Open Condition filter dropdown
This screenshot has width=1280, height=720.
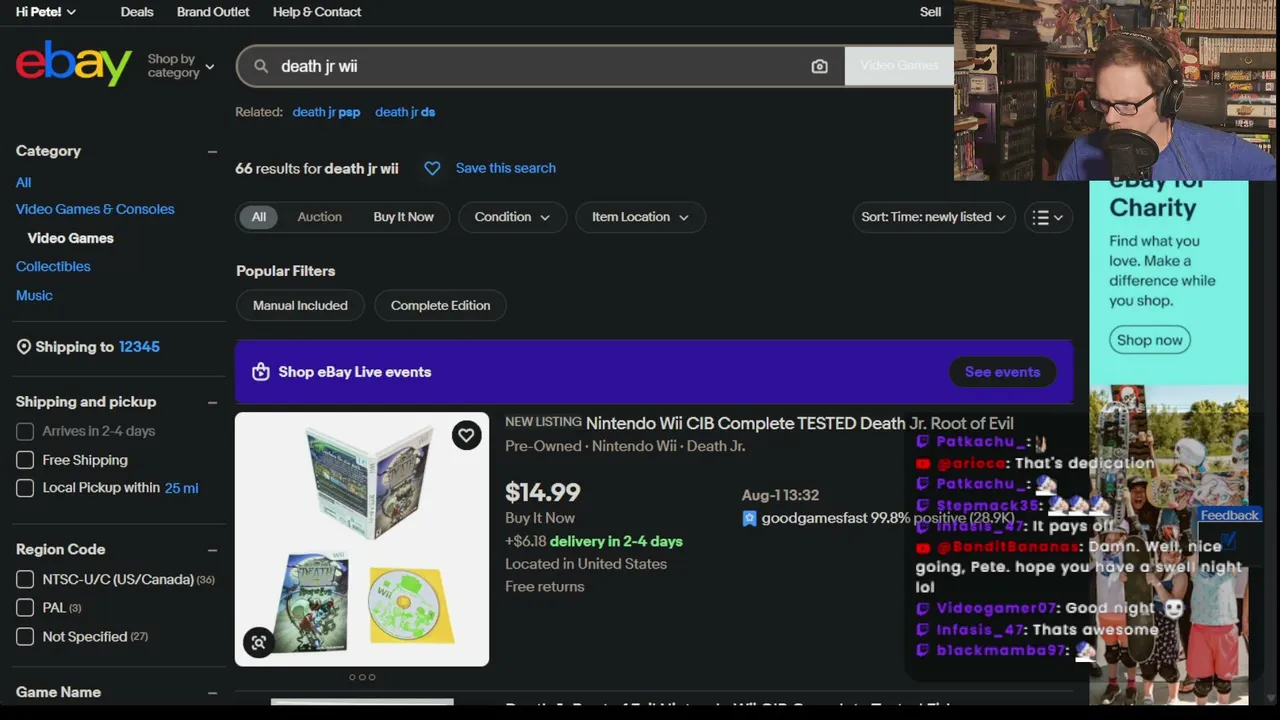[x=512, y=217]
